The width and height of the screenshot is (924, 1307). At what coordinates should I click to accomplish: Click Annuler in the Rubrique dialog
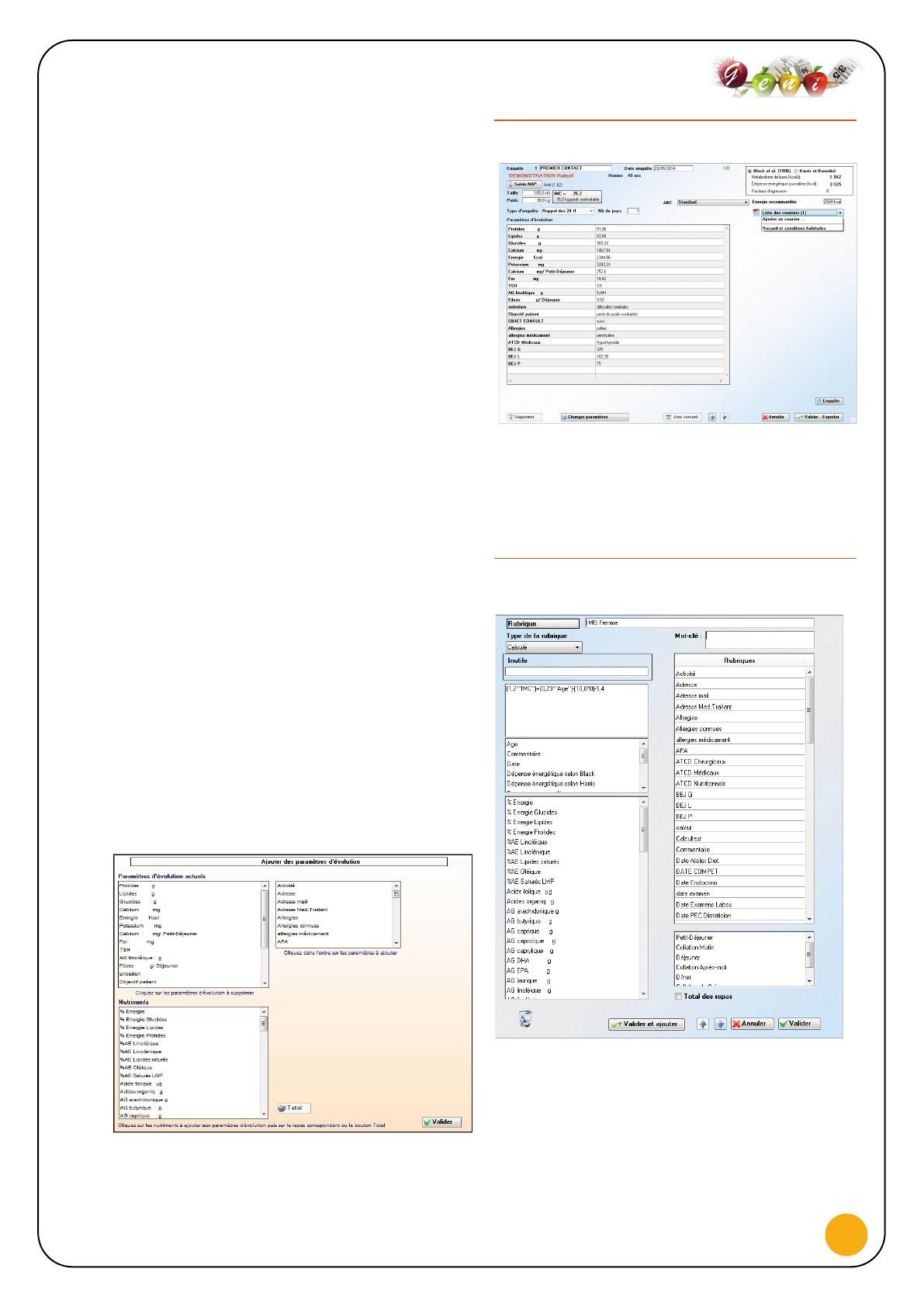pyautogui.click(x=752, y=1024)
